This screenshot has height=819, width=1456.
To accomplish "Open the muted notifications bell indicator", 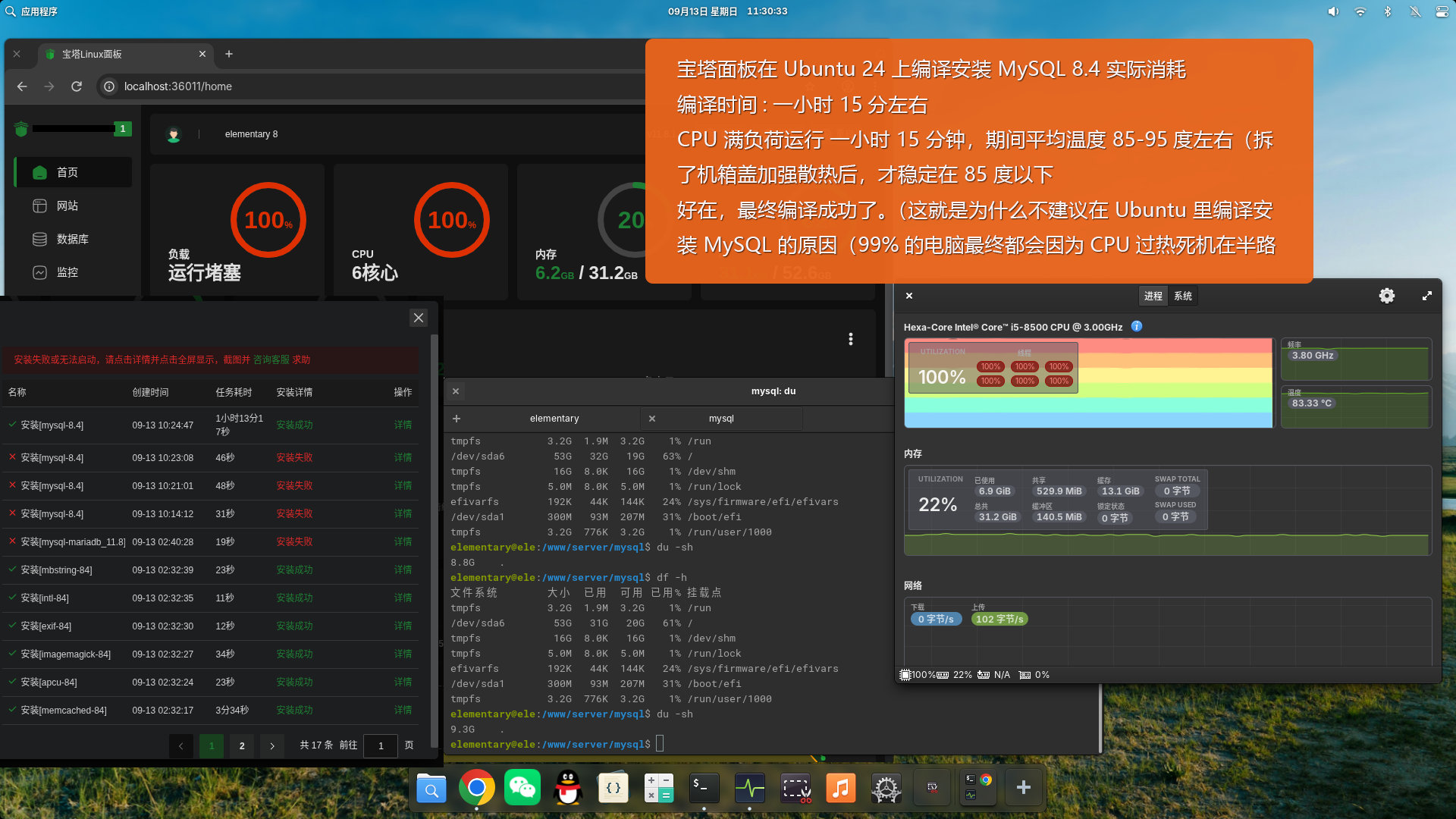I will click(1415, 11).
